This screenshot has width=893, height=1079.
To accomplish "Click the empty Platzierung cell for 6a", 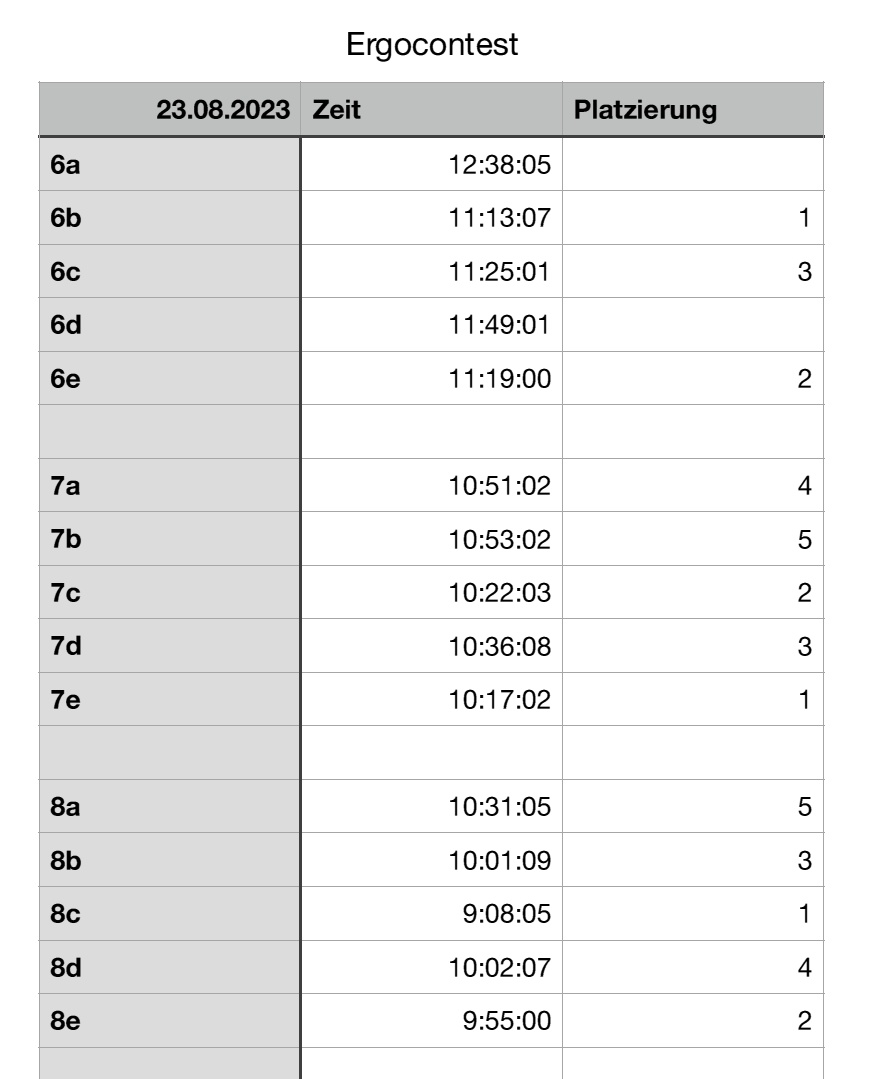I will [x=692, y=164].
